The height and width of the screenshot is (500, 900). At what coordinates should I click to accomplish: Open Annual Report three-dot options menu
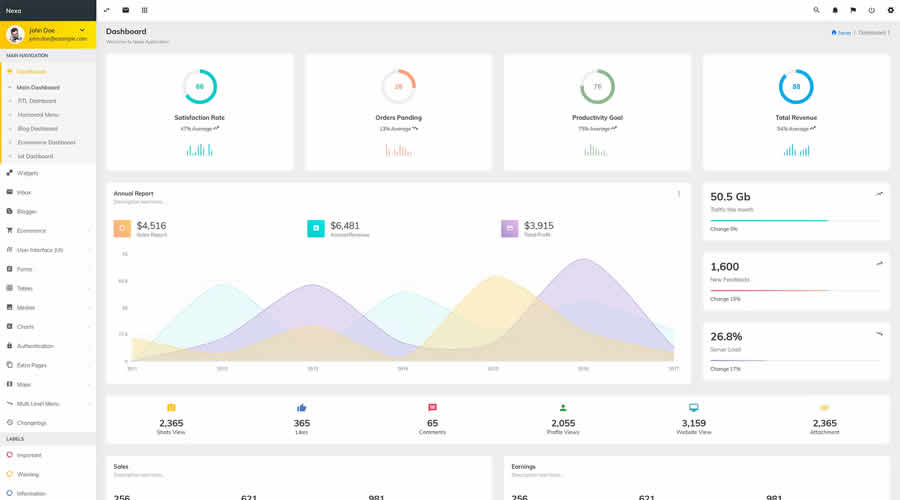point(678,194)
